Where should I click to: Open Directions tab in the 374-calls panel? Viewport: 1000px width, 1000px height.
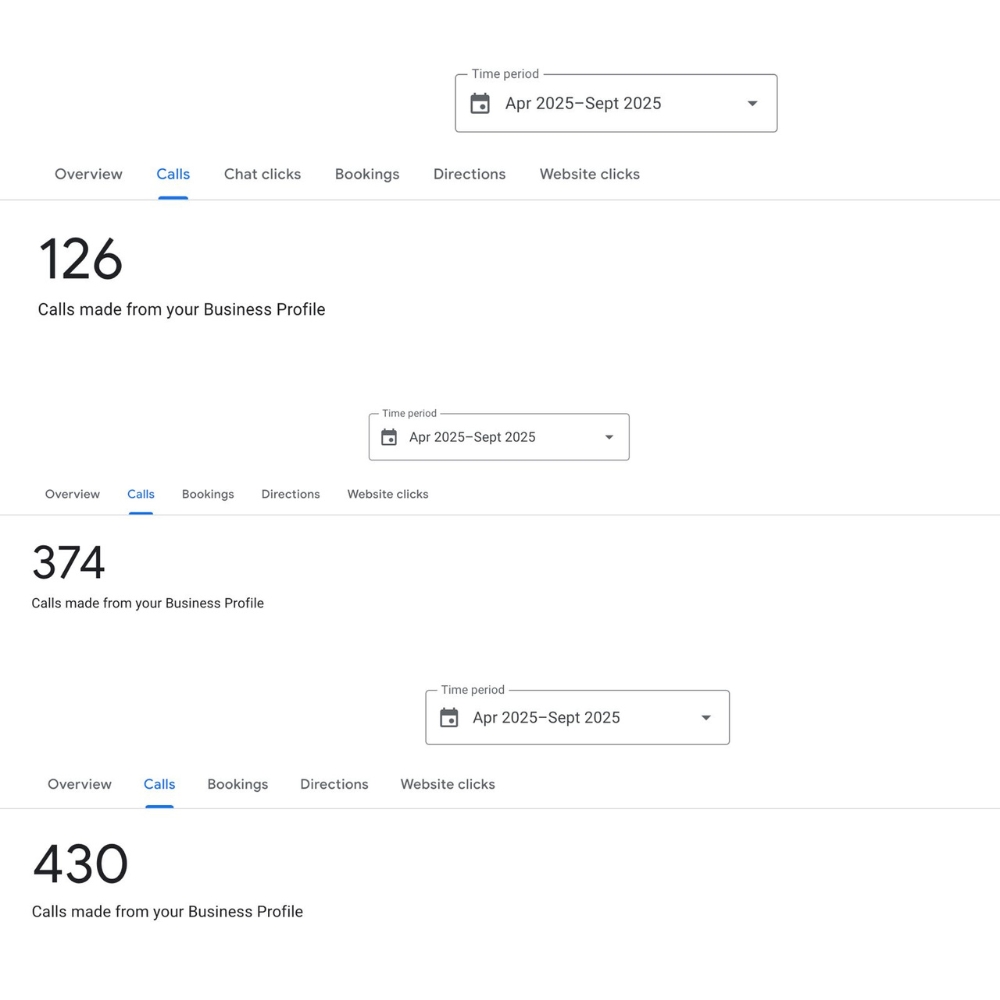pos(291,494)
